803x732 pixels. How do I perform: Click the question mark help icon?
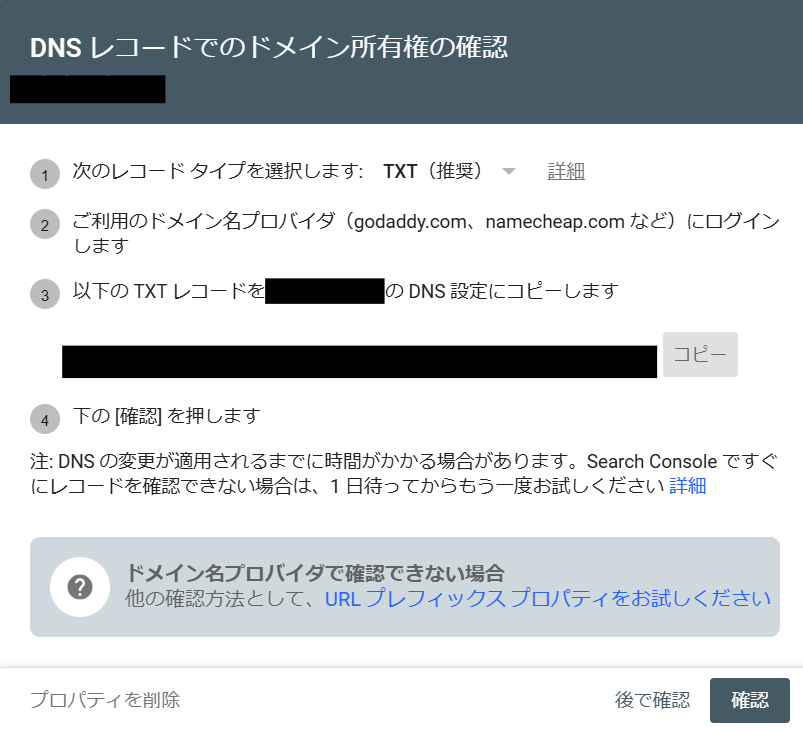[80, 587]
